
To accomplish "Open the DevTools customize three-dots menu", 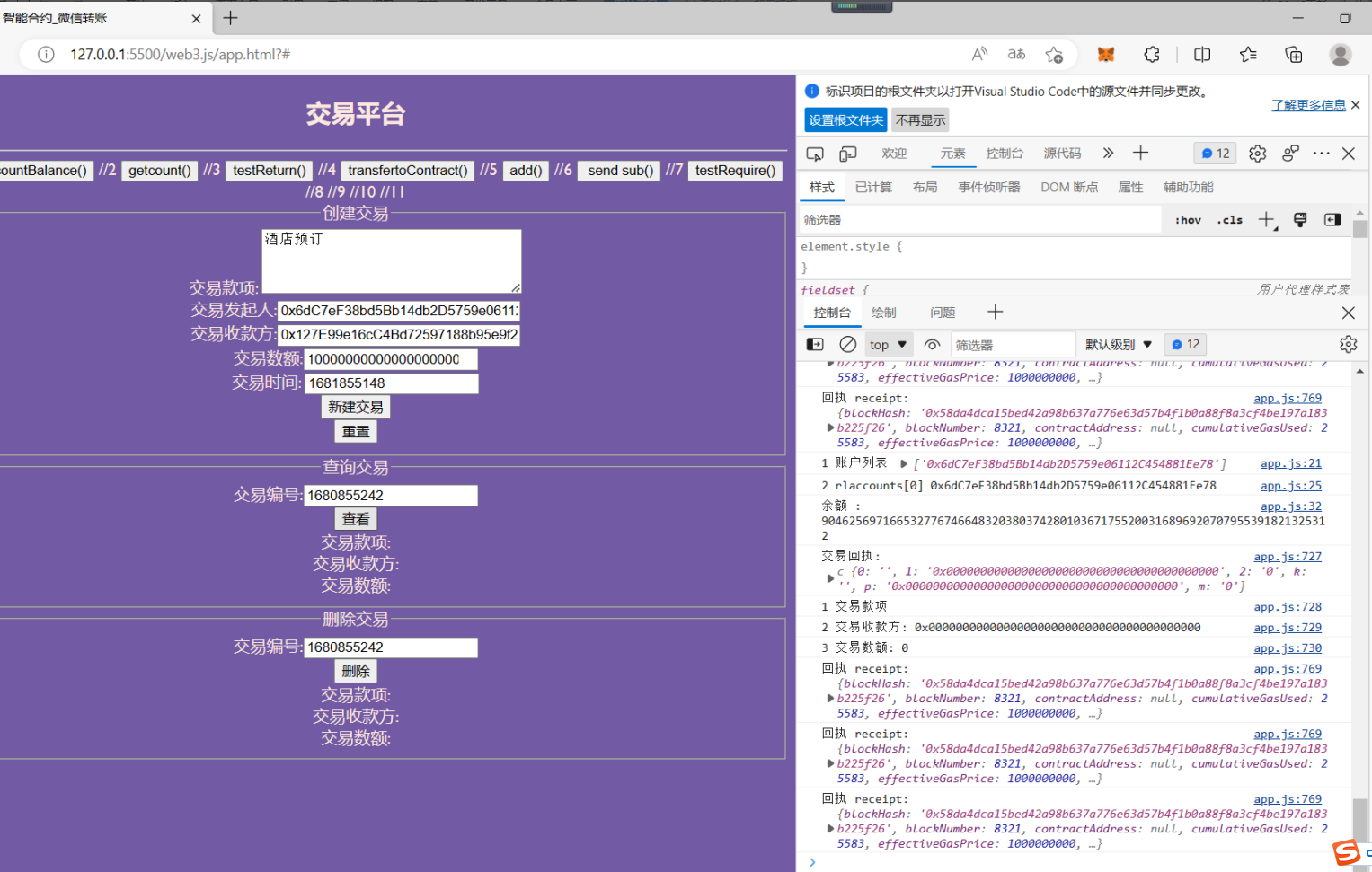I will click(1321, 154).
